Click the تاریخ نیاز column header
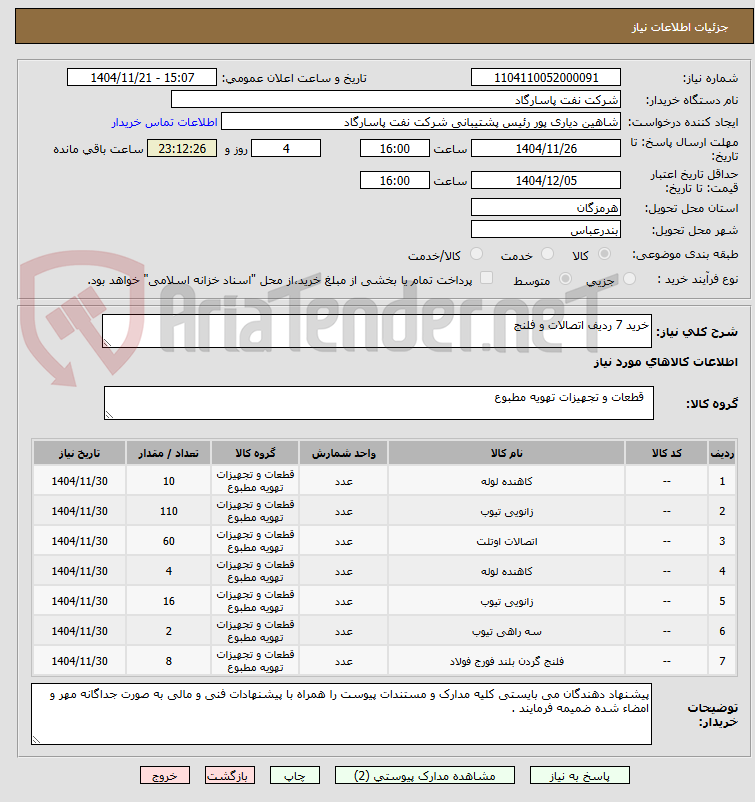This screenshot has height=802, width=755. 79,453
